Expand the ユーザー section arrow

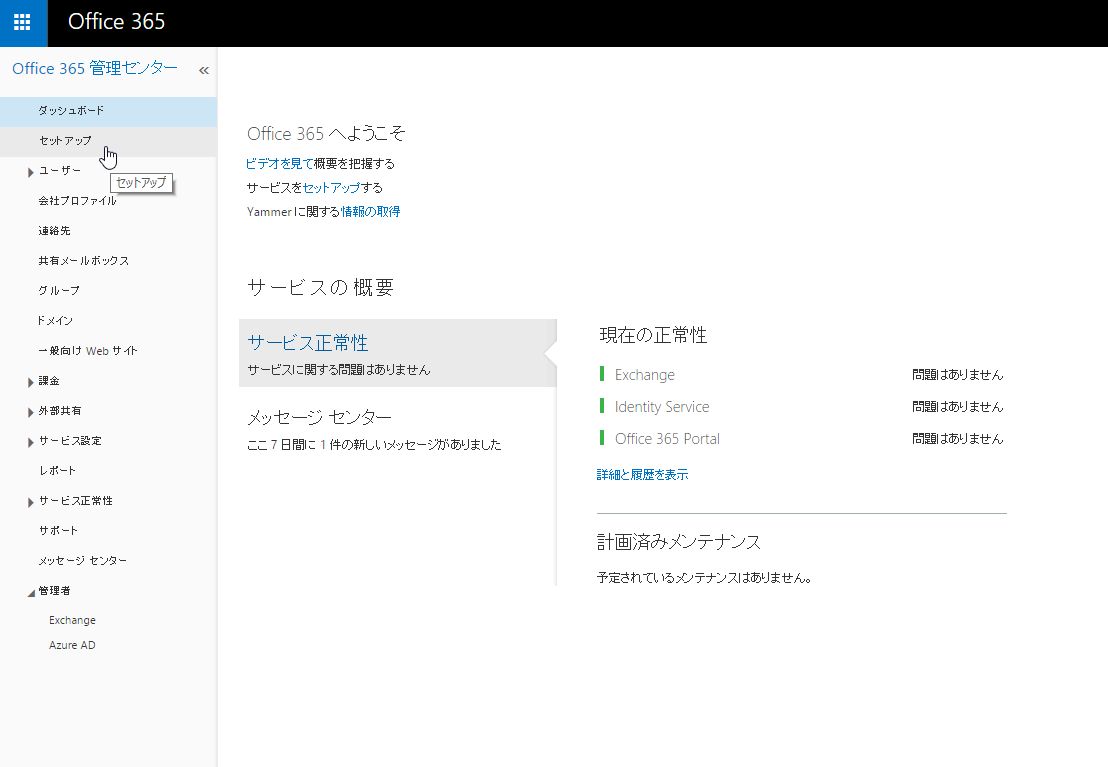click(30, 172)
